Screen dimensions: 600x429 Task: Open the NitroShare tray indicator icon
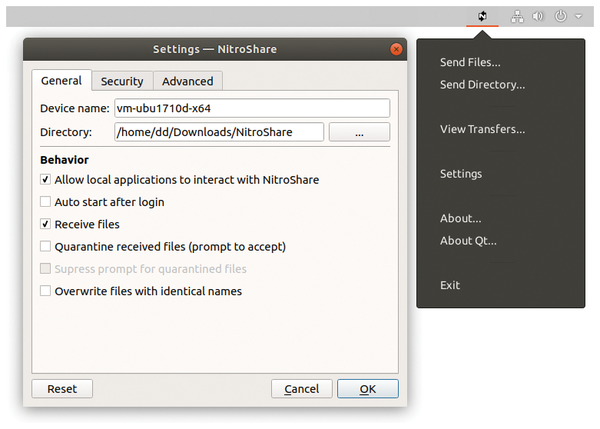[482, 16]
